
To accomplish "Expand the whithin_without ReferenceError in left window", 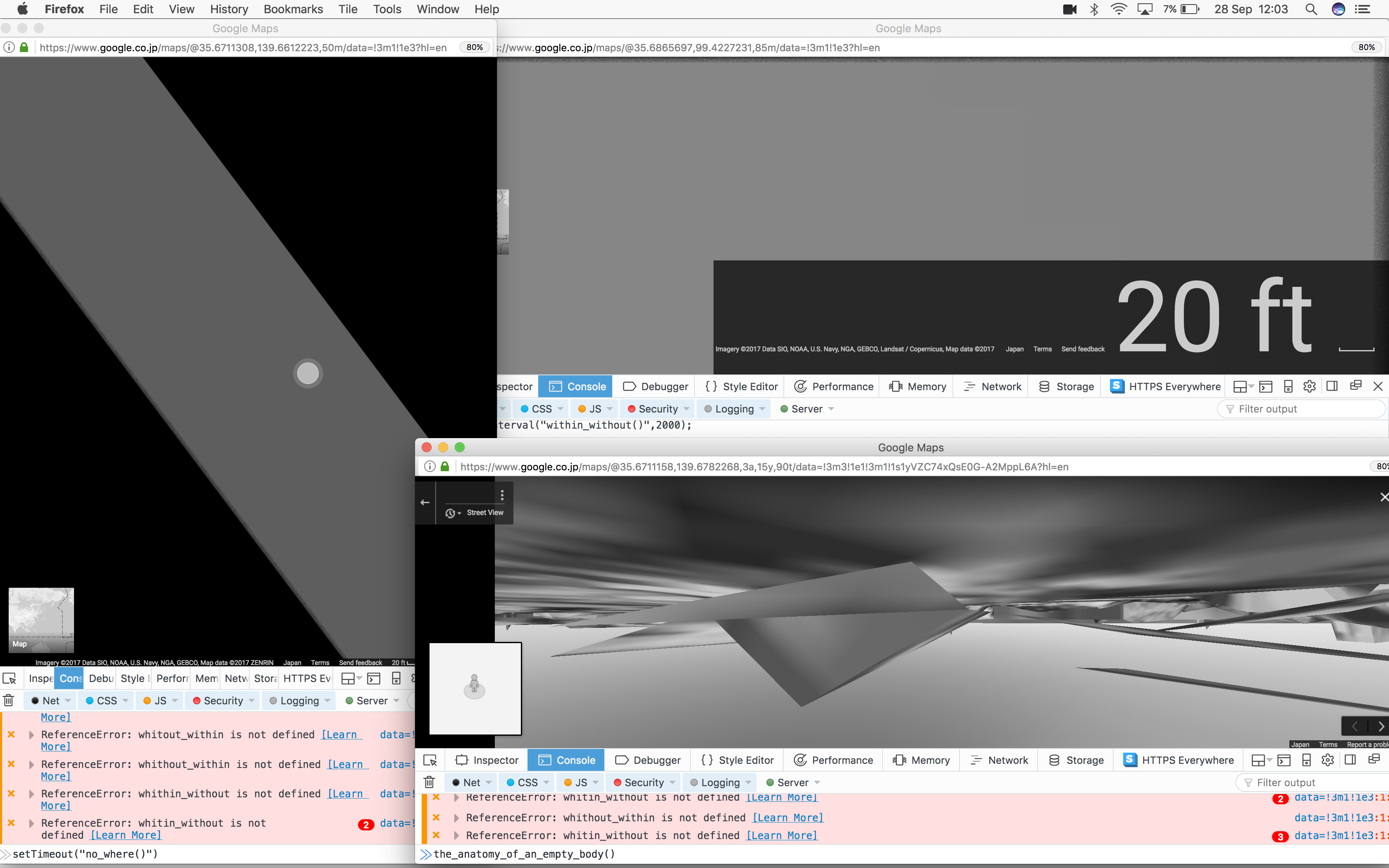I will point(31,794).
